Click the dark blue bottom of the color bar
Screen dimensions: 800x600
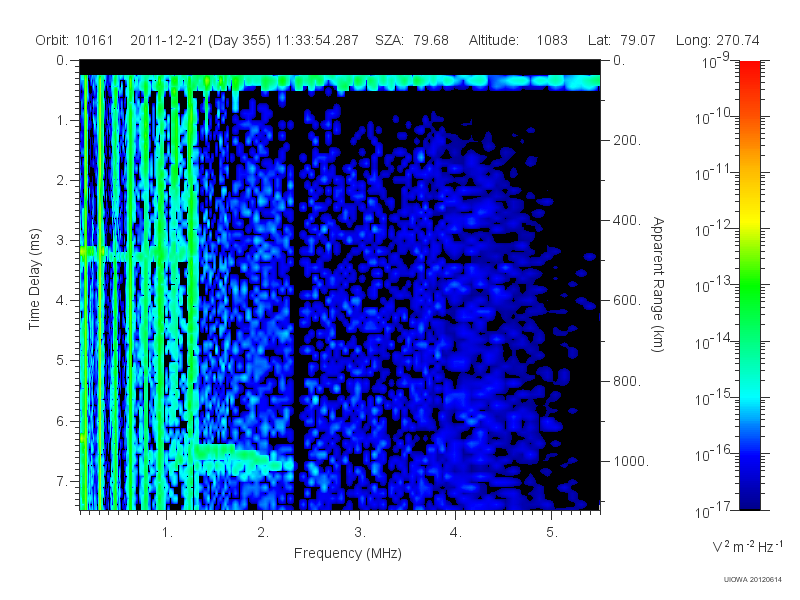coord(749,500)
